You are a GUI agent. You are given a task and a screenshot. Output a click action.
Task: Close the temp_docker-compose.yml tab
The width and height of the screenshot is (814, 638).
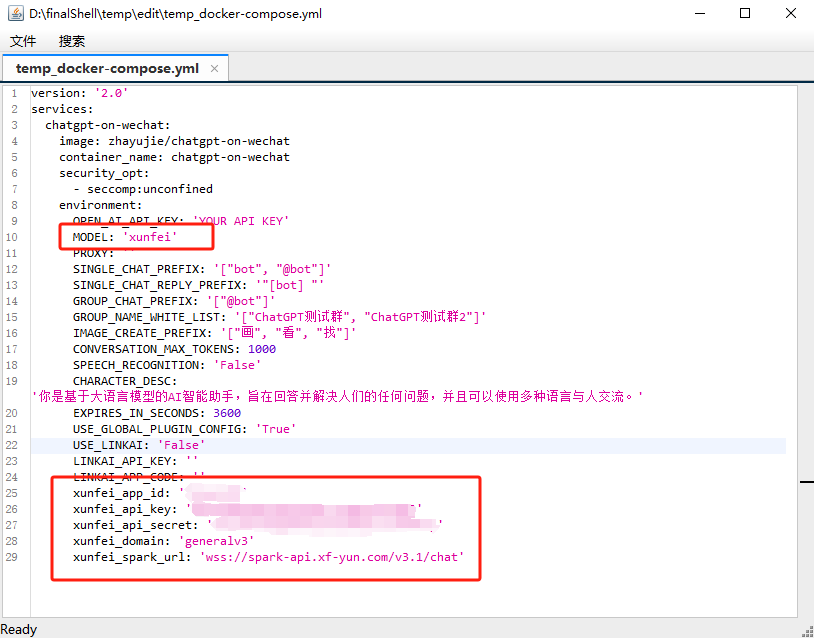(x=215, y=69)
